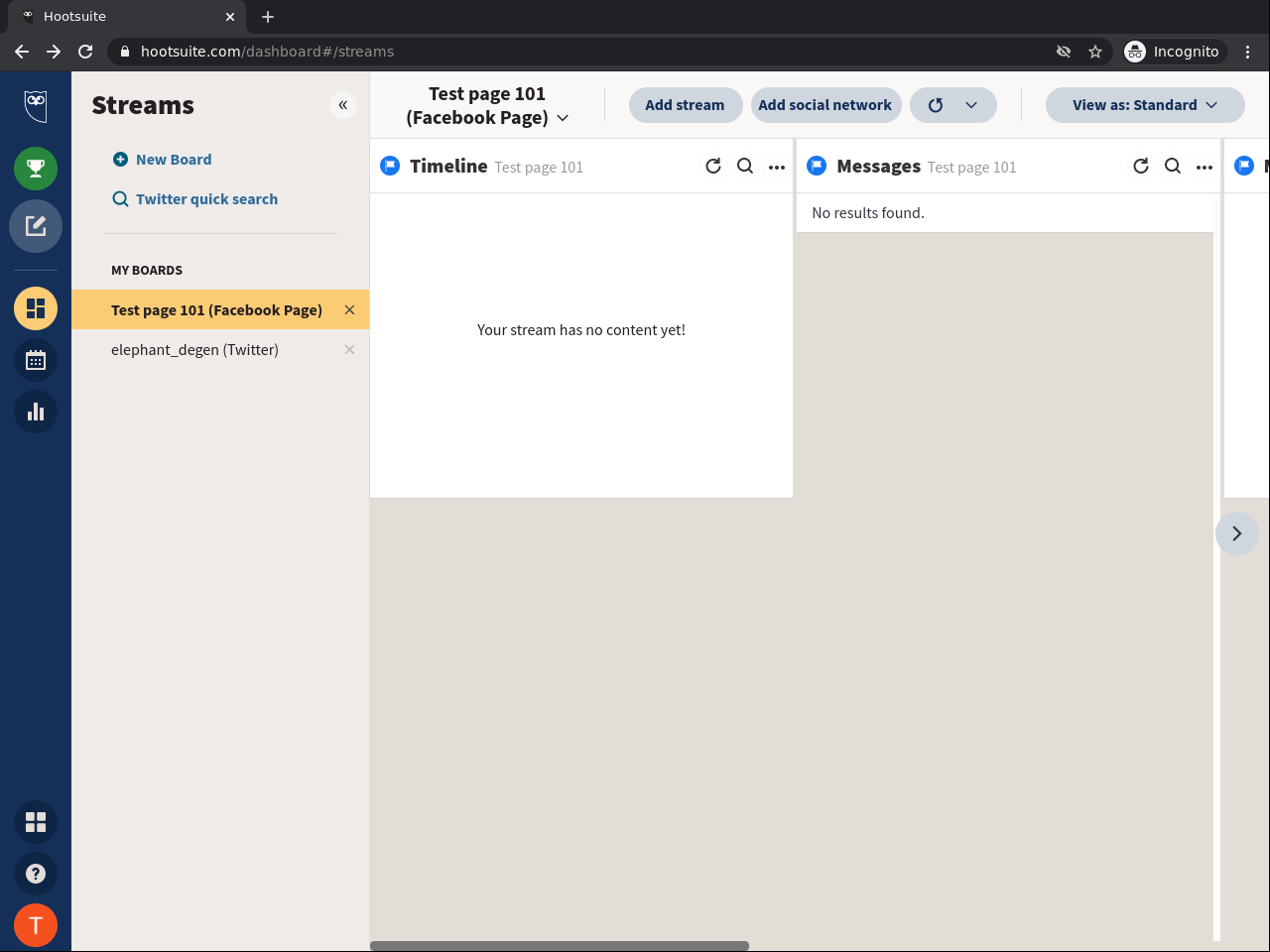Create a New Board
This screenshot has width=1270, height=952.
pyautogui.click(x=162, y=160)
